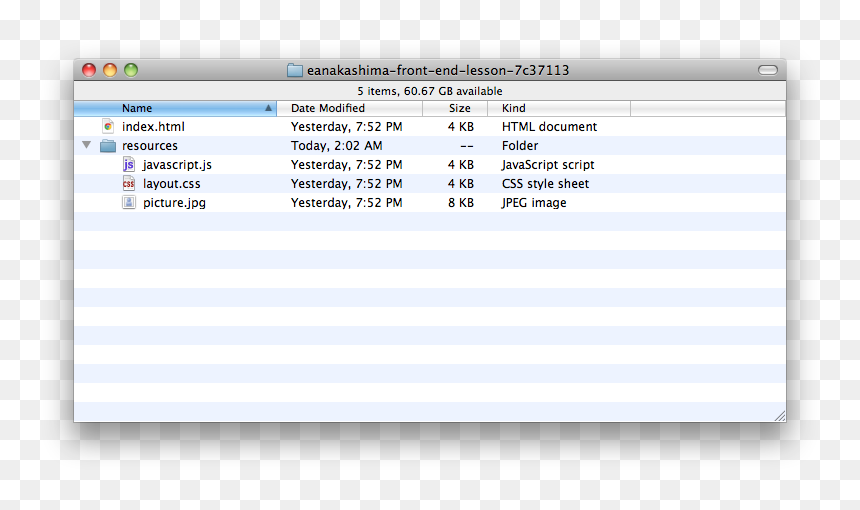Select the index.html file name

153,127
